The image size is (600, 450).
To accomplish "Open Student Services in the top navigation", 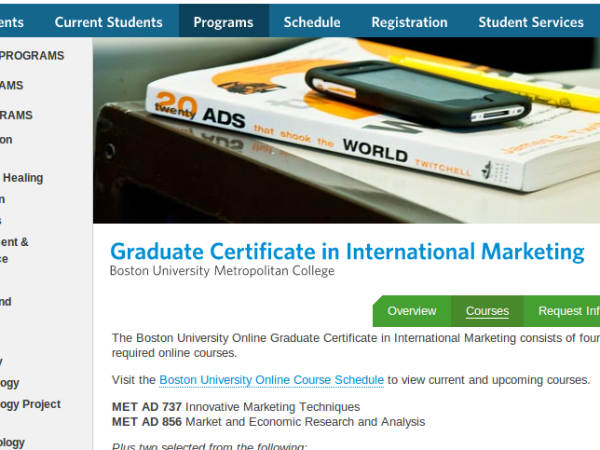I will pos(531,22).
